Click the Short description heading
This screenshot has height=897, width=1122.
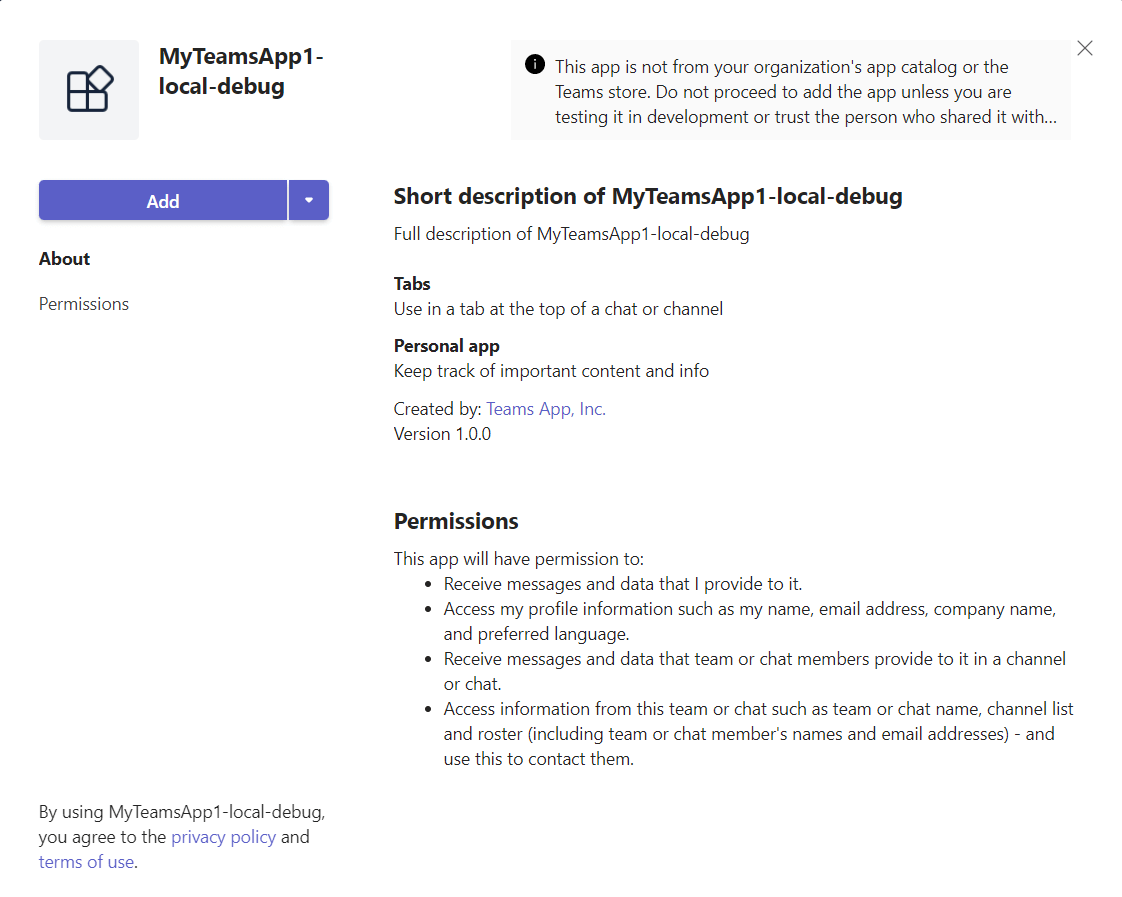coord(648,196)
